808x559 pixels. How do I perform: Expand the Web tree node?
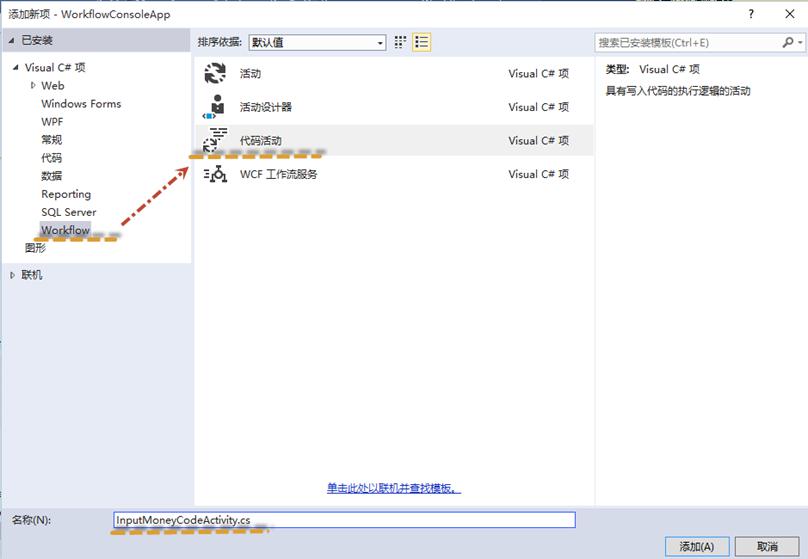(x=33, y=86)
